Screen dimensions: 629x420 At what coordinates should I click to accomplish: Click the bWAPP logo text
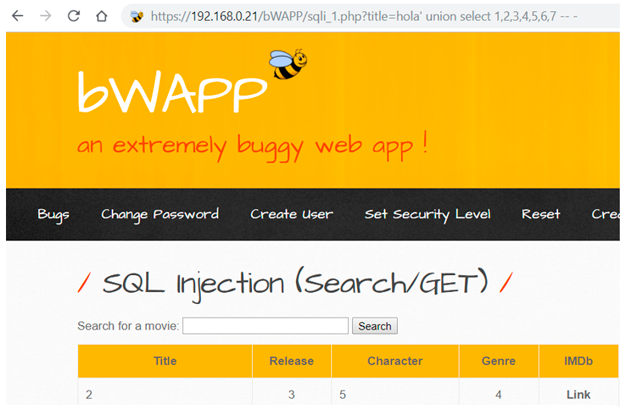click(x=172, y=93)
